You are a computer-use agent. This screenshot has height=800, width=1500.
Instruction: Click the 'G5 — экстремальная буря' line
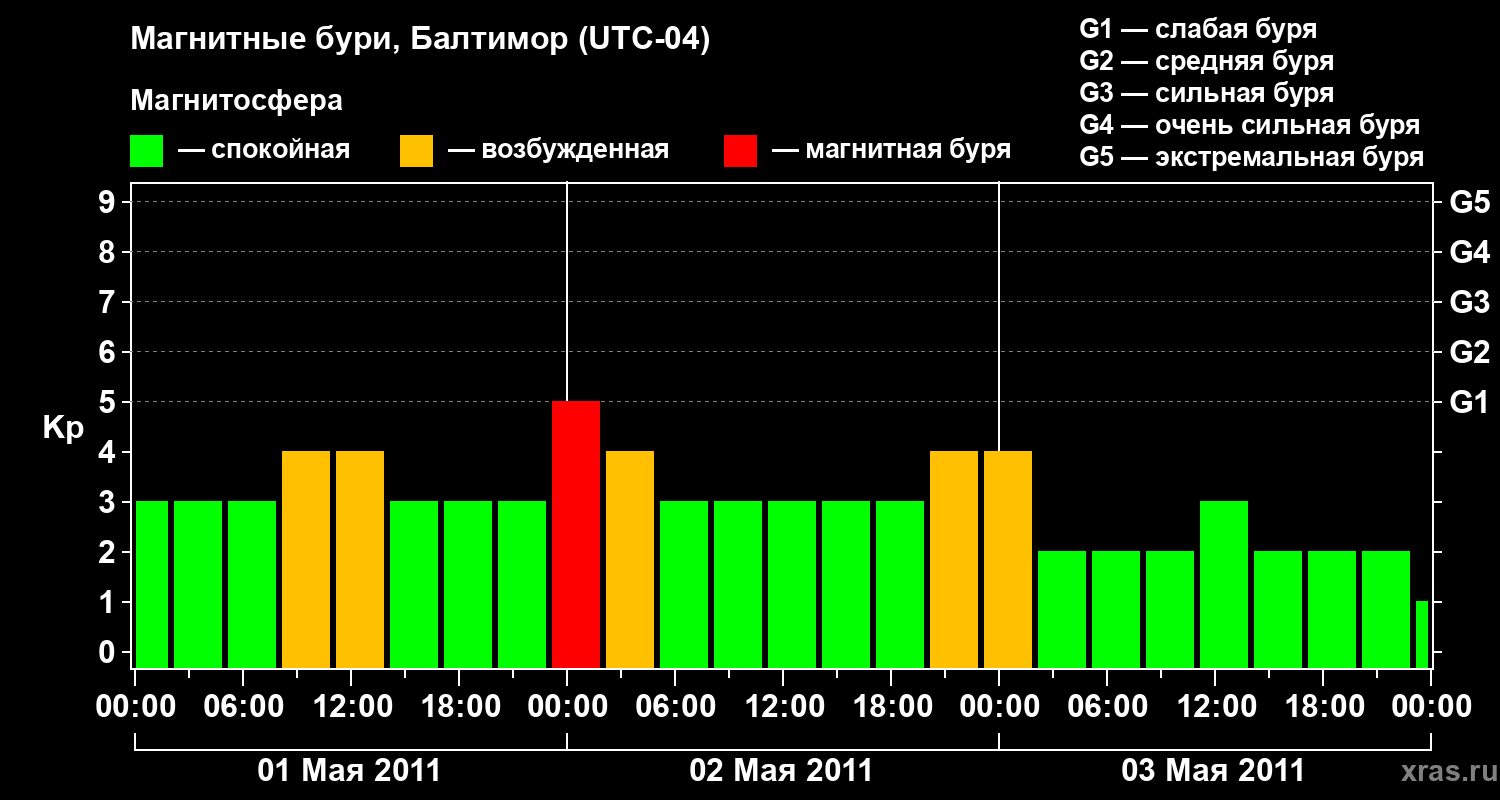pyautogui.click(x=1252, y=157)
